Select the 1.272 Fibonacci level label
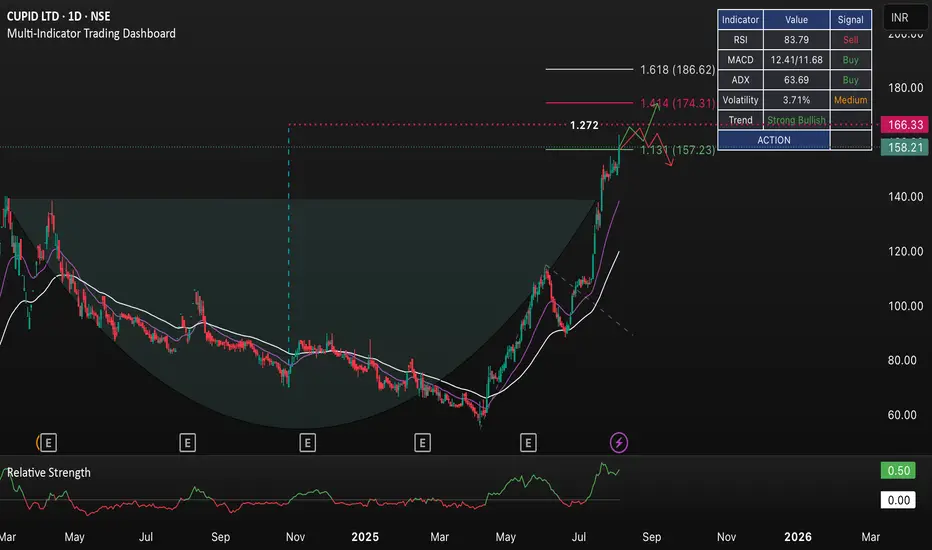This screenshot has height=550, width=932. (x=584, y=125)
